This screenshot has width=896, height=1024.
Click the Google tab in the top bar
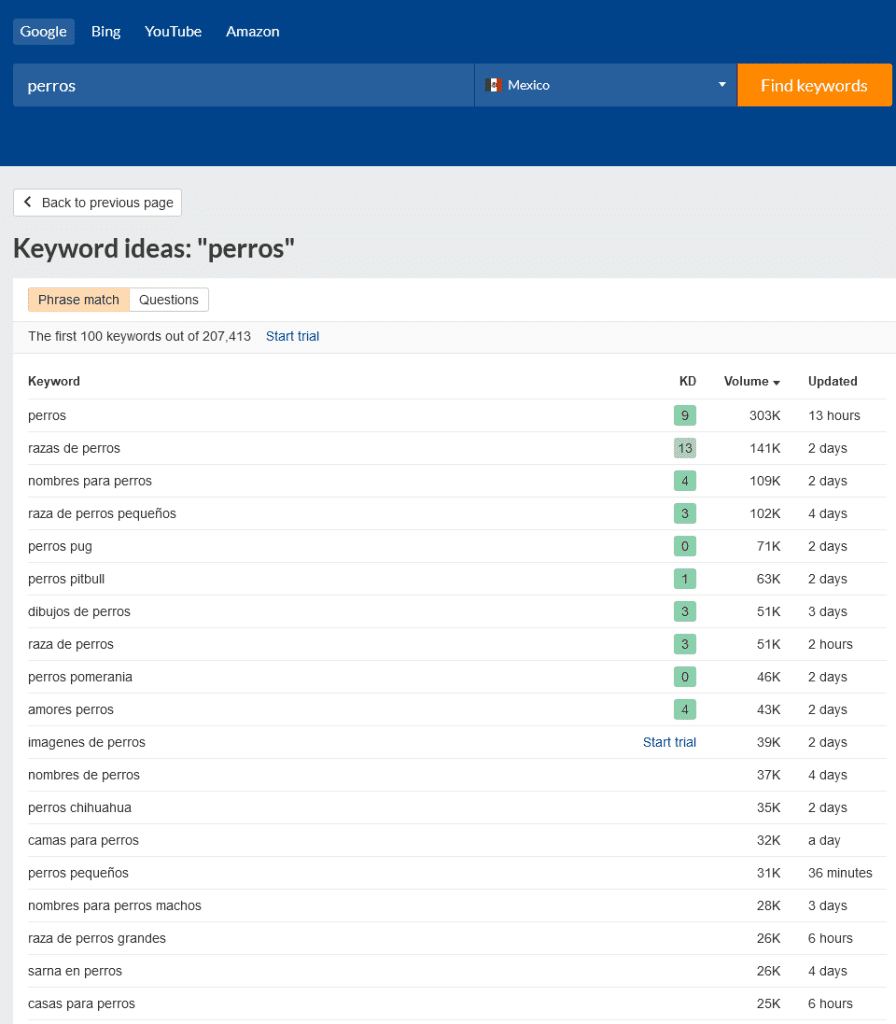pyautogui.click(x=43, y=31)
